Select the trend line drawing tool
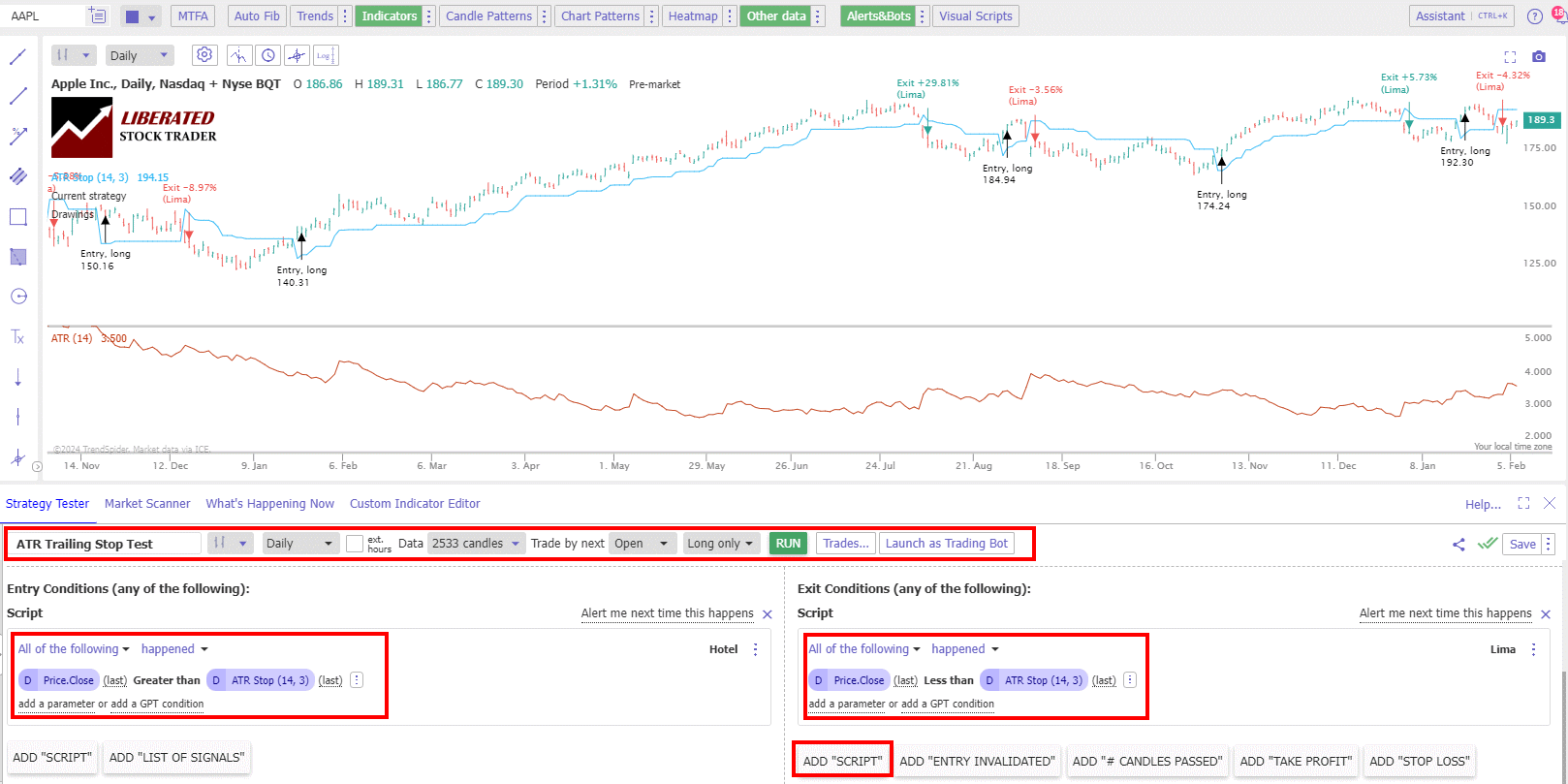This screenshot has width=1568, height=784. tap(17, 57)
